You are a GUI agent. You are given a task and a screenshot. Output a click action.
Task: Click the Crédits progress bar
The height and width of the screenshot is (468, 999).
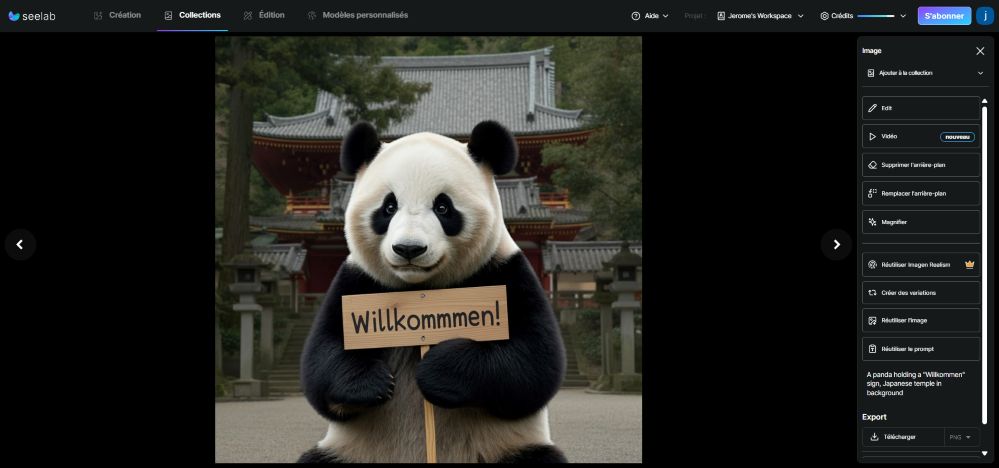[875, 16]
